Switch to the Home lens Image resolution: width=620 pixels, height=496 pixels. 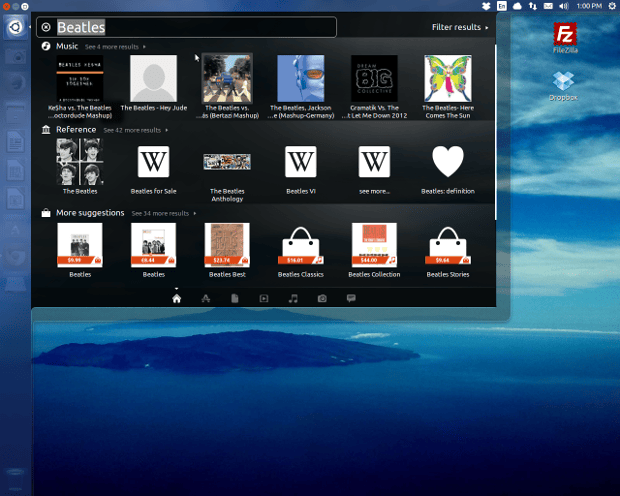coord(176,298)
